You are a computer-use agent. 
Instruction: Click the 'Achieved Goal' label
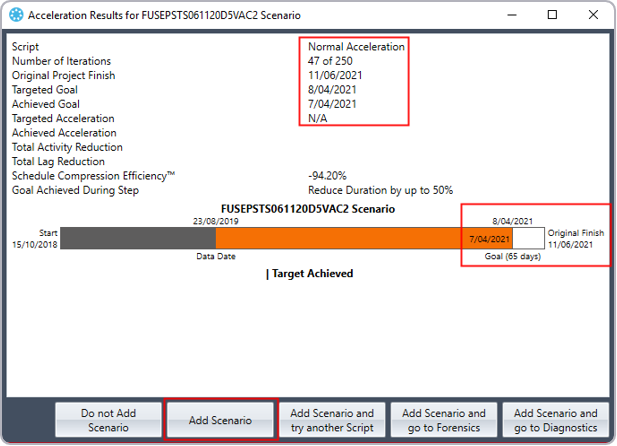click(x=46, y=104)
